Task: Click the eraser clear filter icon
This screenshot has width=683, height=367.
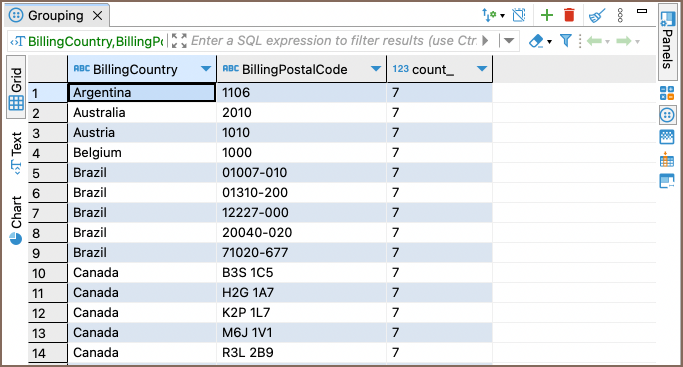Action: click(537, 41)
